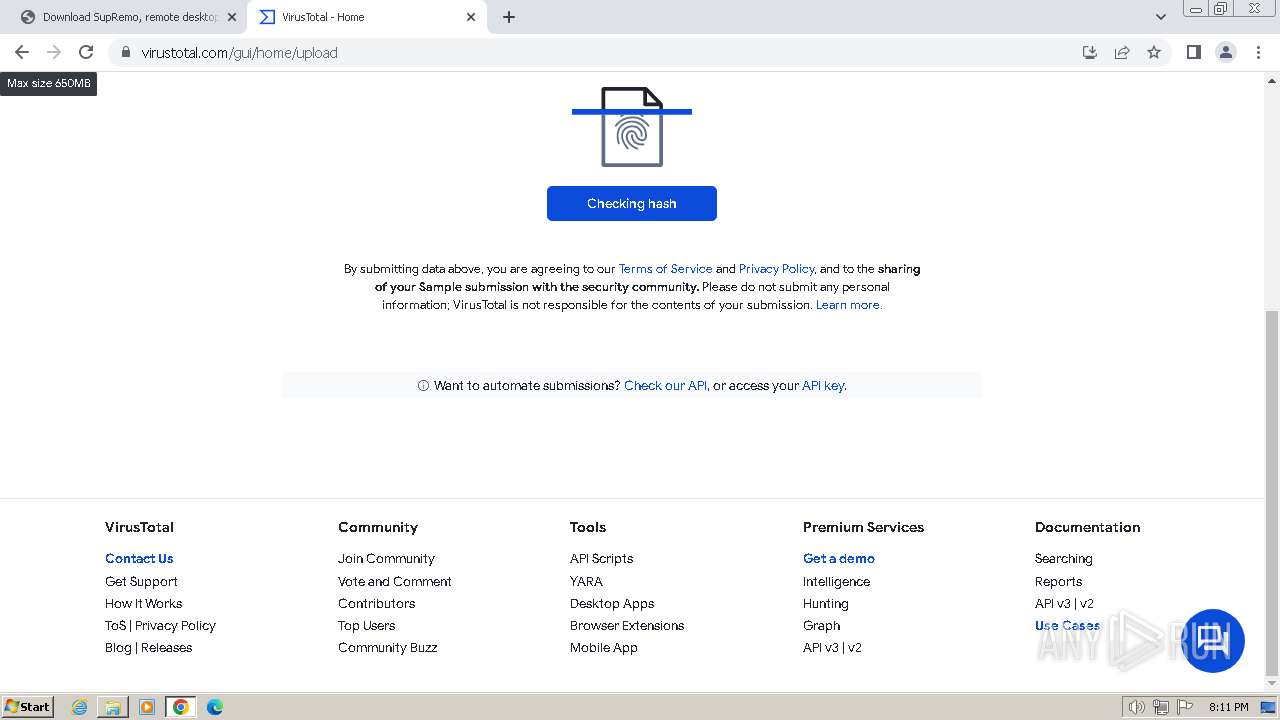Close the VirusTotal - Home tab
The width and height of the screenshot is (1280, 720).
tap(471, 17)
